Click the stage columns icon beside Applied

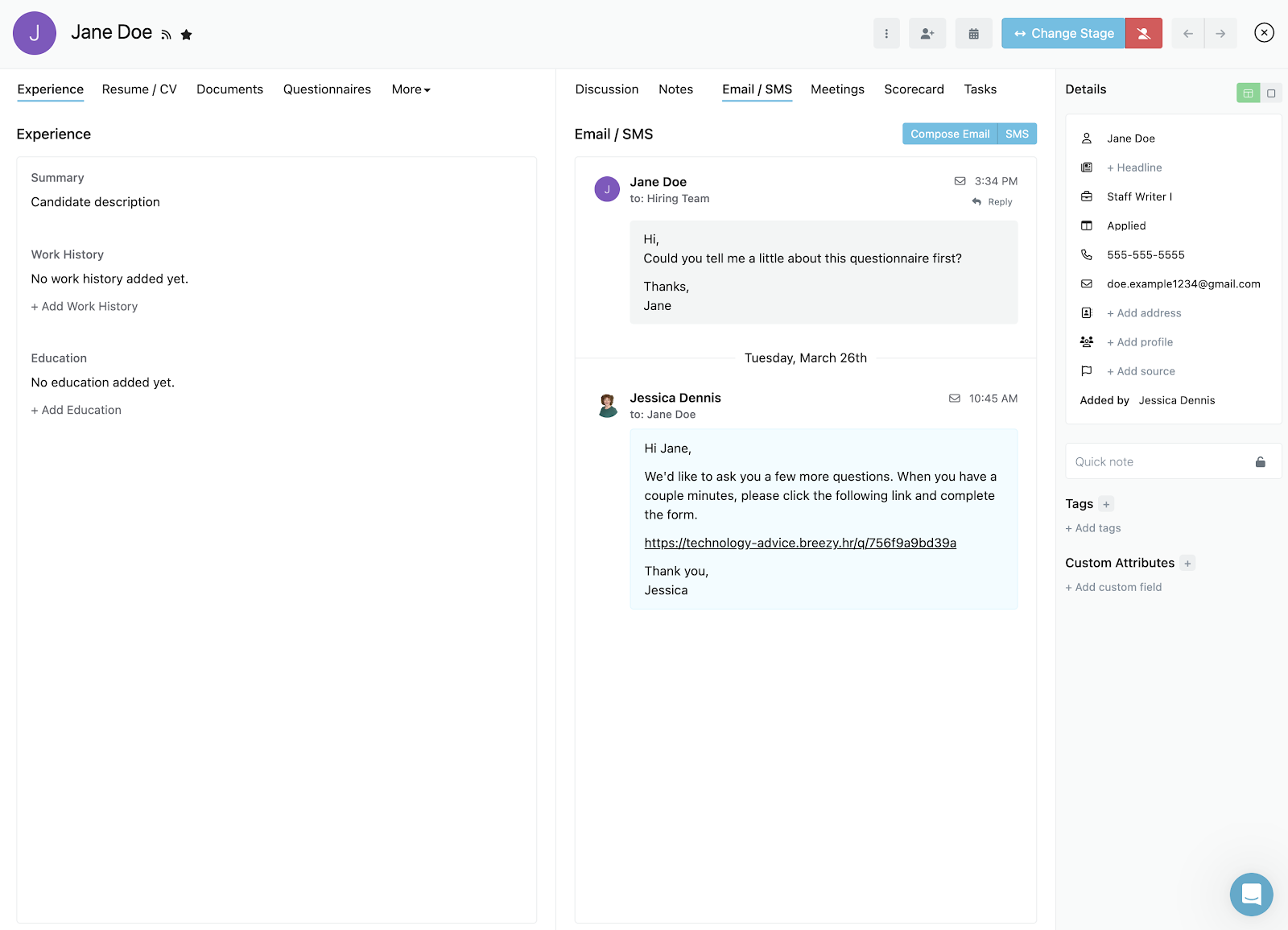[x=1087, y=225]
